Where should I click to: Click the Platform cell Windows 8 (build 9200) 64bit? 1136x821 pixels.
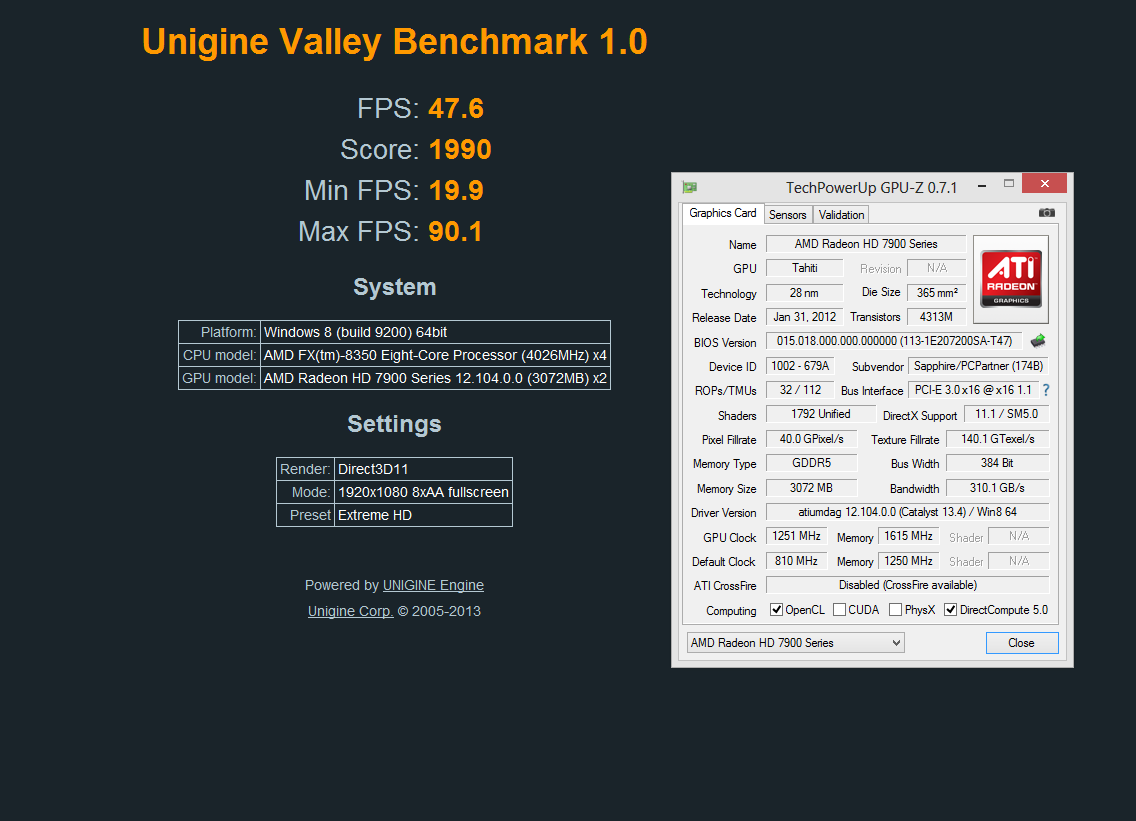[435, 332]
